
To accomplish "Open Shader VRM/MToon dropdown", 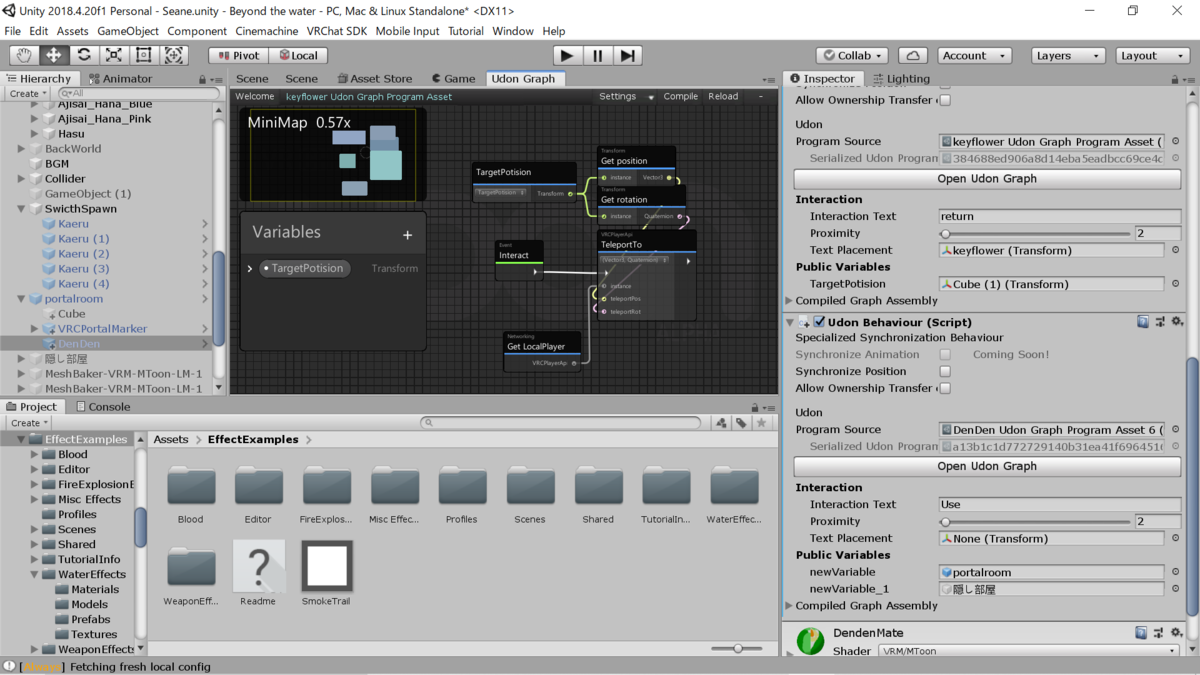I will (x=1029, y=651).
